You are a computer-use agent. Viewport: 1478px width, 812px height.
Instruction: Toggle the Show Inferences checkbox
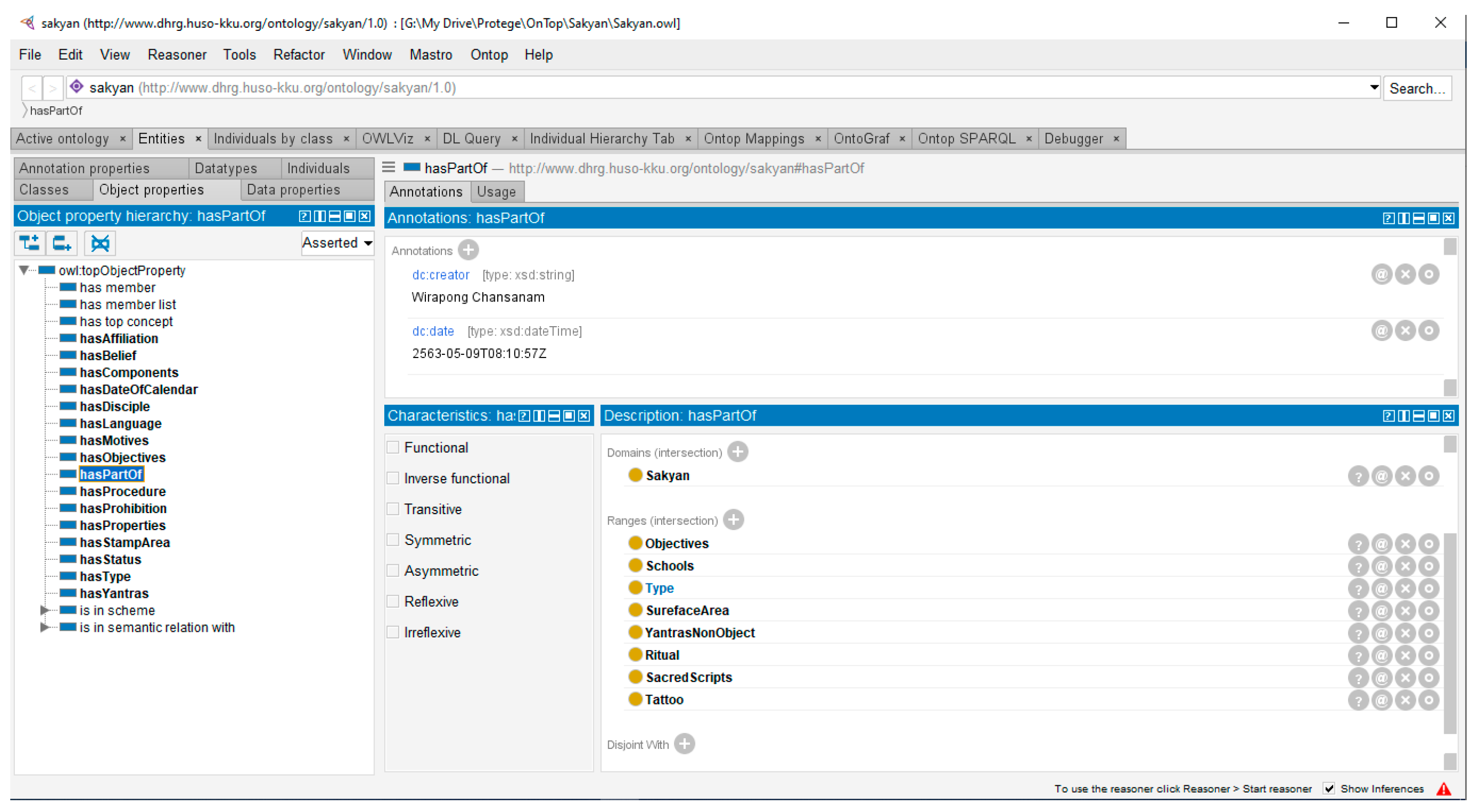click(x=1329, y=788)
